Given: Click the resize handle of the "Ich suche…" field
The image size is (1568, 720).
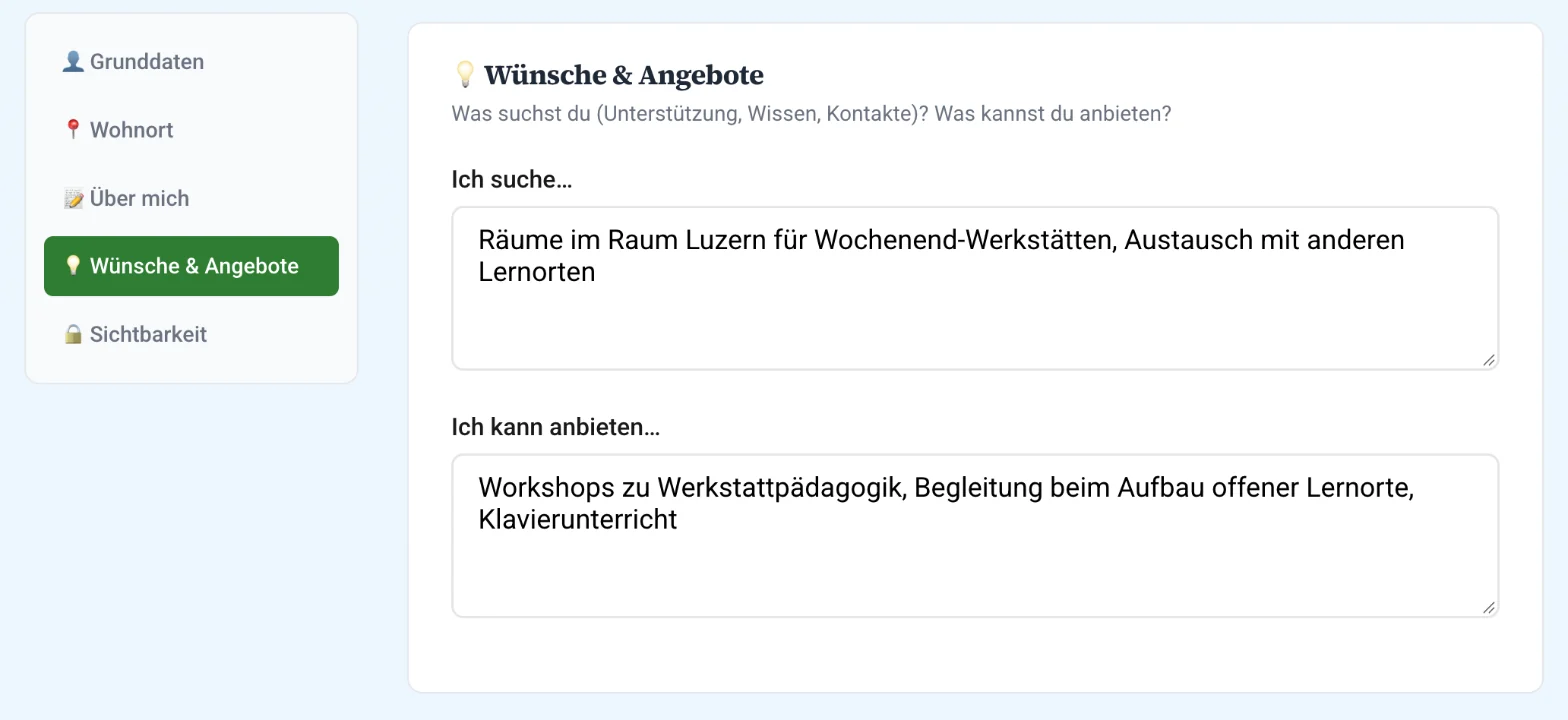Looking at the screenshot, I should tap(1488, 360).
